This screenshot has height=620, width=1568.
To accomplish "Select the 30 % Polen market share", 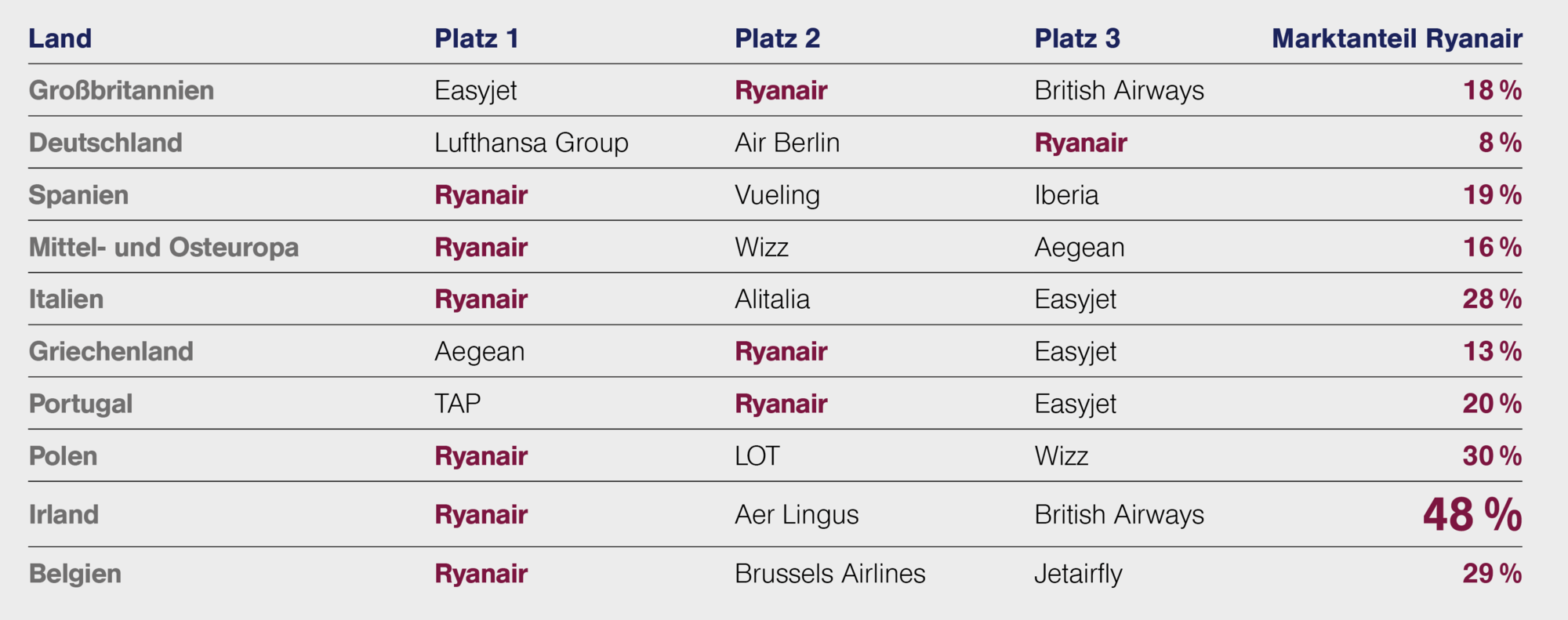I will [x=1492, y=456].
